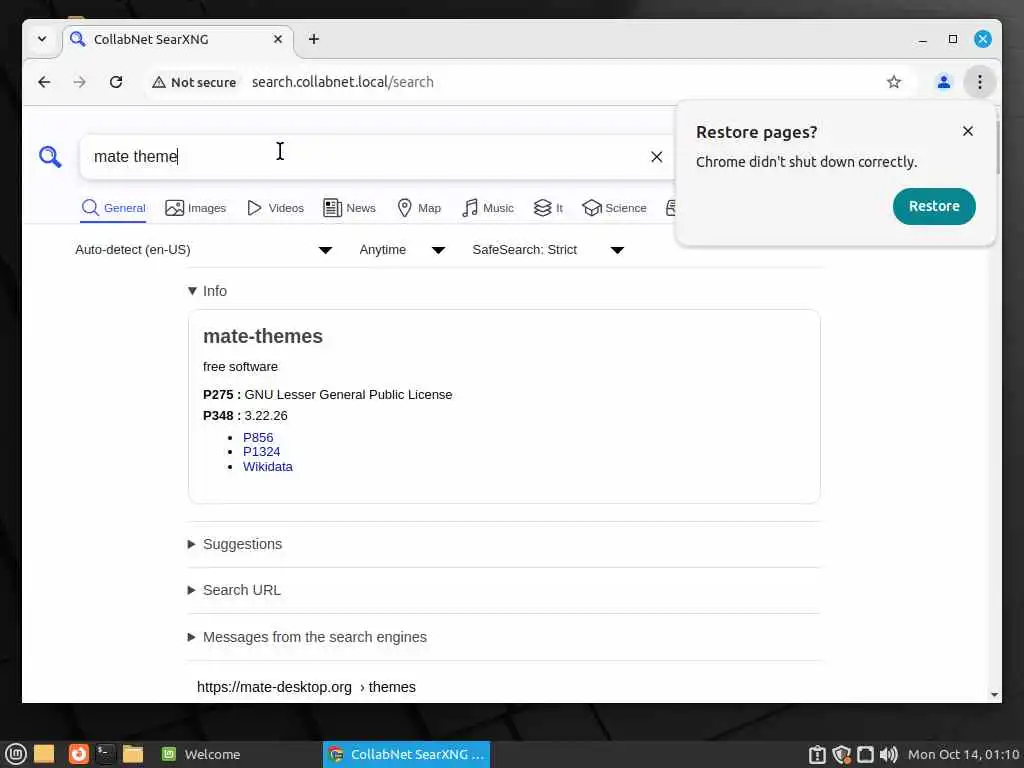The height and width of the screenshot is (768, 1024).
Task: Dismiss the Restore pages popup
Action: pos(967,131)
